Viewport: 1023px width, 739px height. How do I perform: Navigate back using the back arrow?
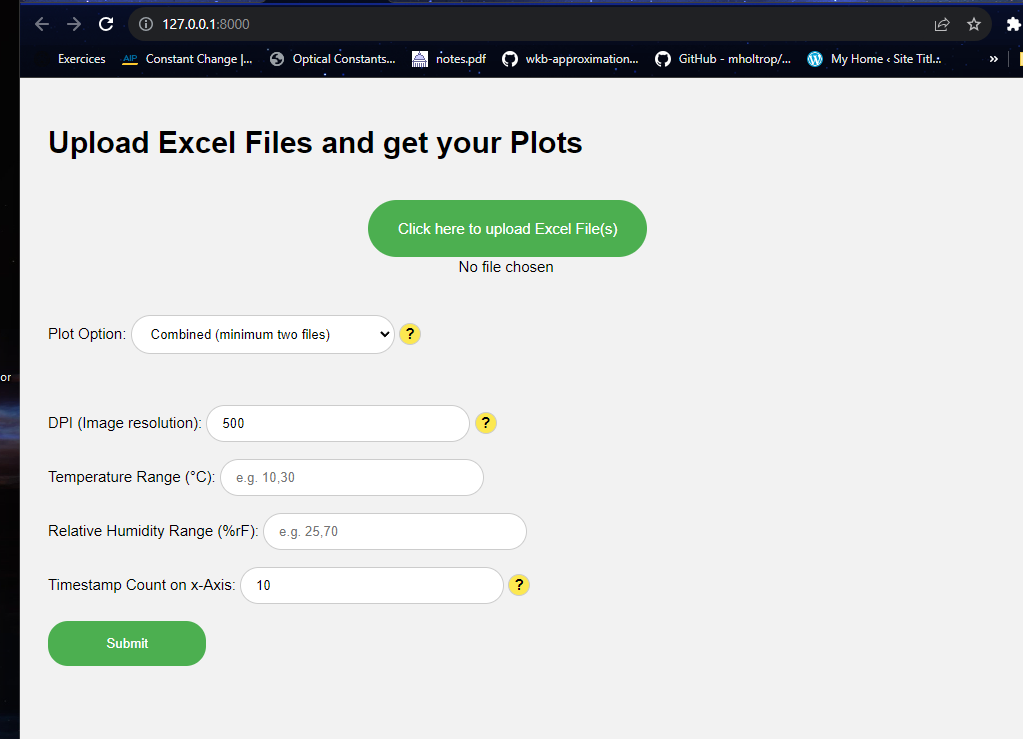pos(41,24)
